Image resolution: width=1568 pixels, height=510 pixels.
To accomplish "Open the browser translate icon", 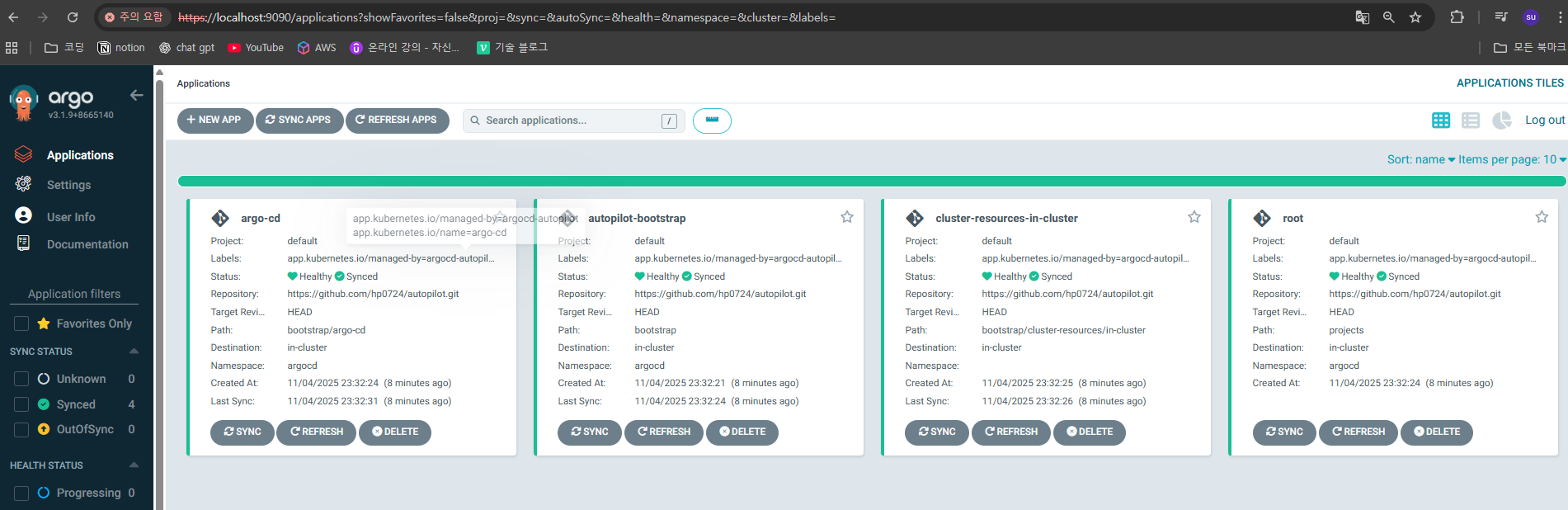I will coord(1363,17).
